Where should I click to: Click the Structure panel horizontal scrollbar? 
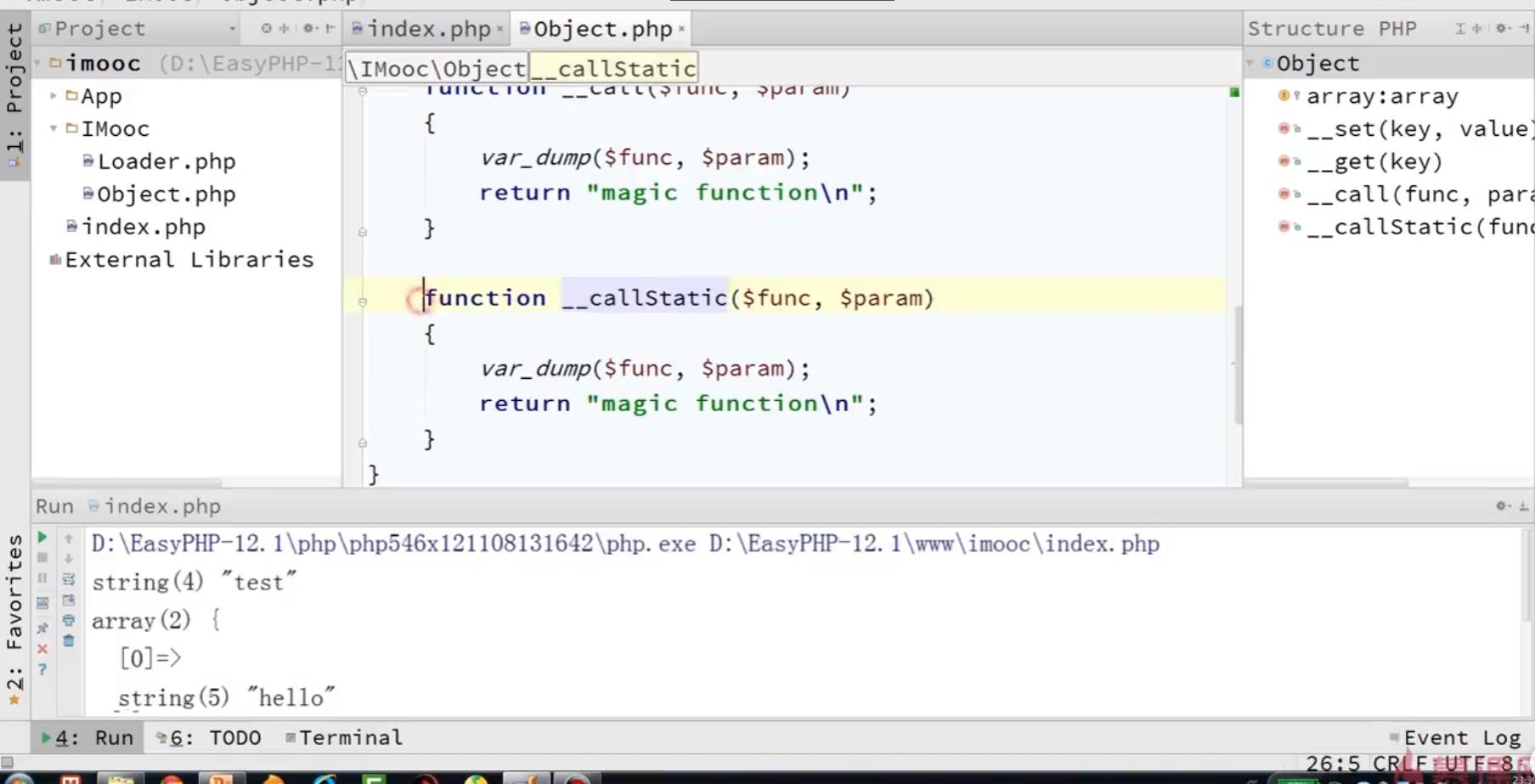tap(1327, 482)
